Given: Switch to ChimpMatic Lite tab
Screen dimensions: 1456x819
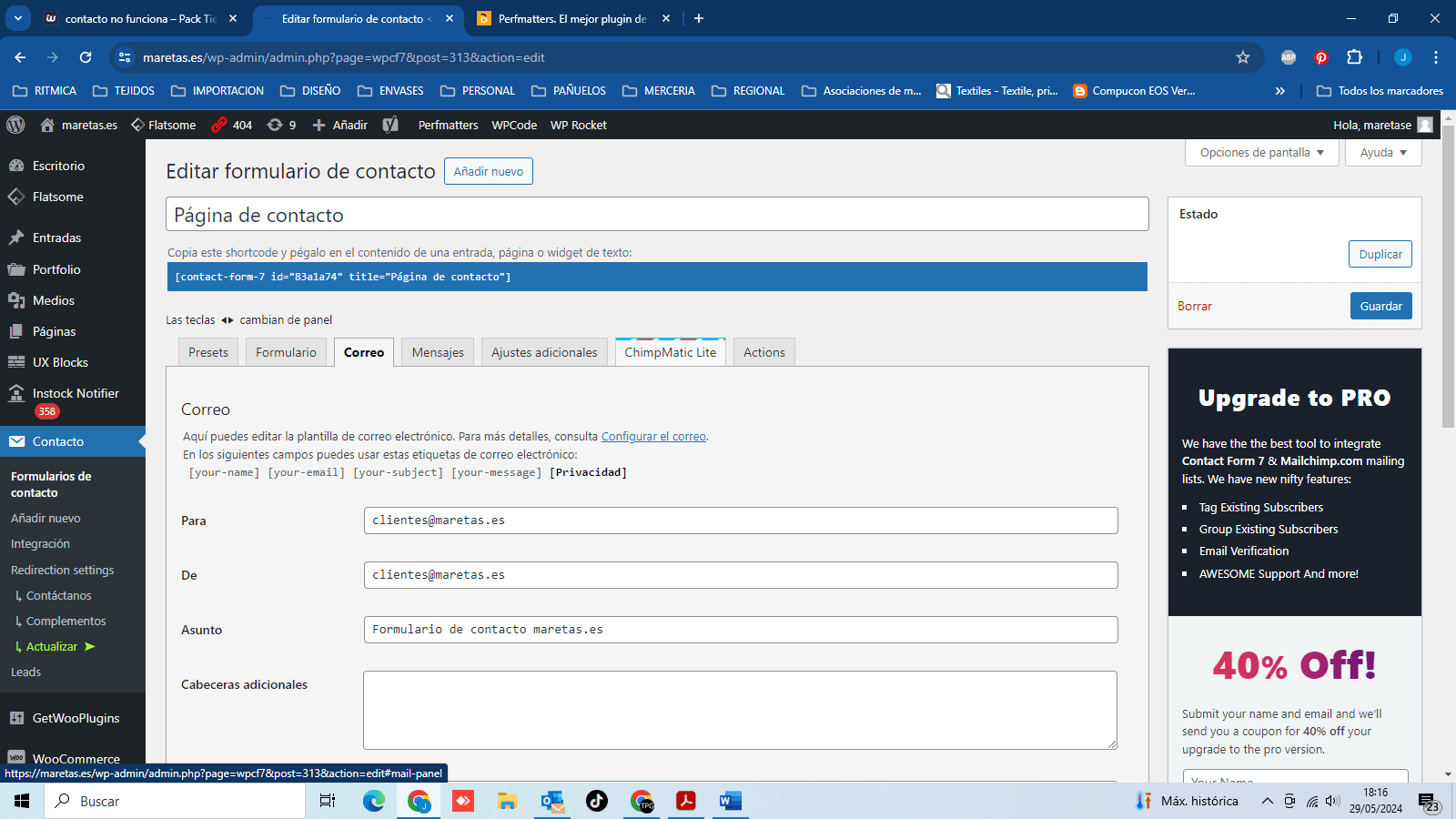Looking at the screenshot, I should pos(671,352).
